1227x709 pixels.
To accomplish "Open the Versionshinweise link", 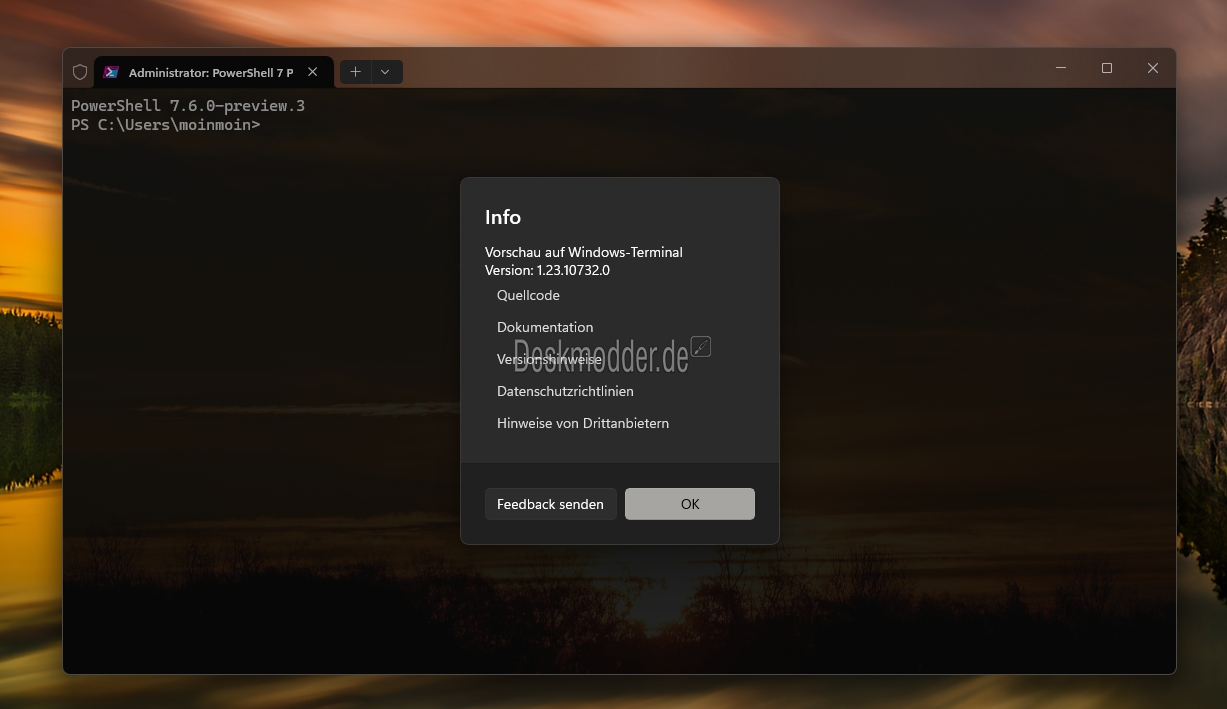I will pos(549,359).
